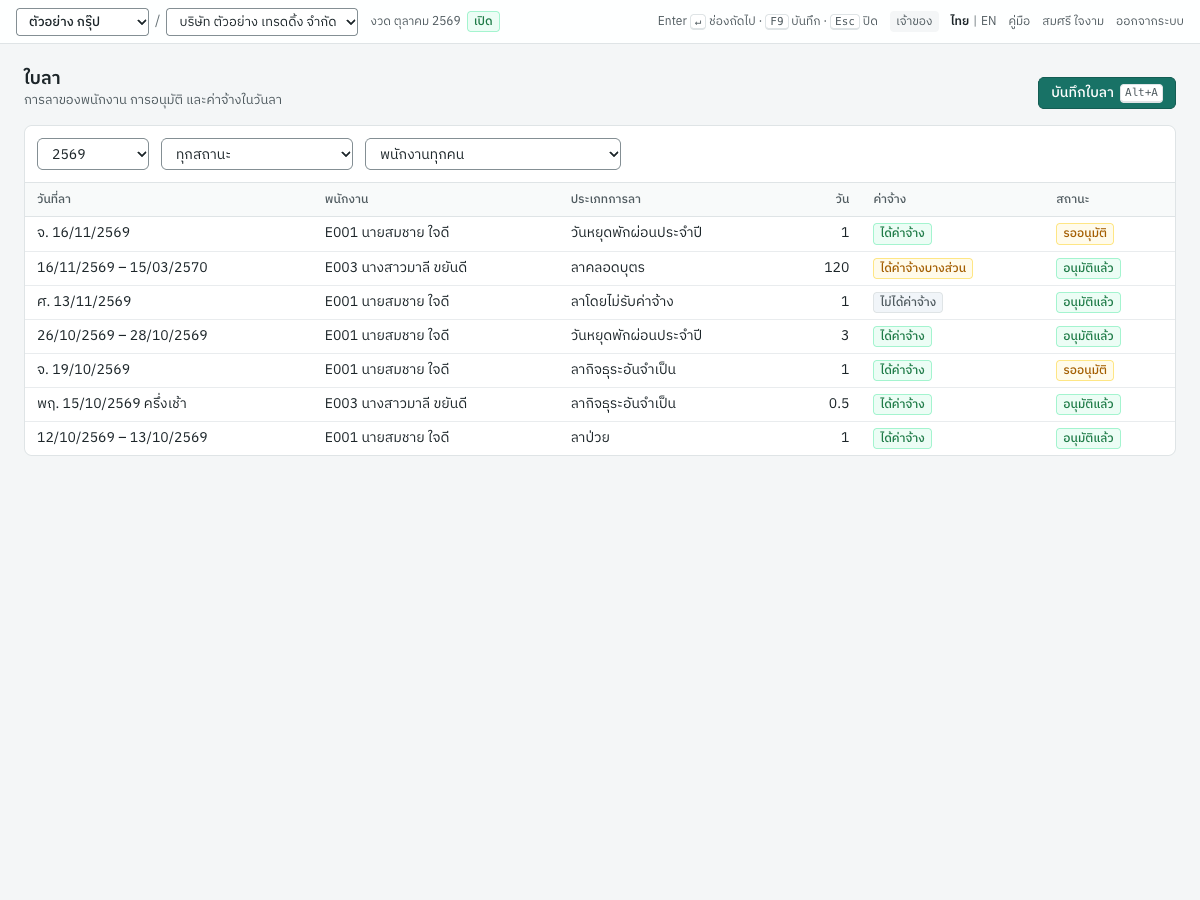
Task: Select the 26/10/2569 – 28/10/2569 leave date
Action: click(x=122, y=335)
